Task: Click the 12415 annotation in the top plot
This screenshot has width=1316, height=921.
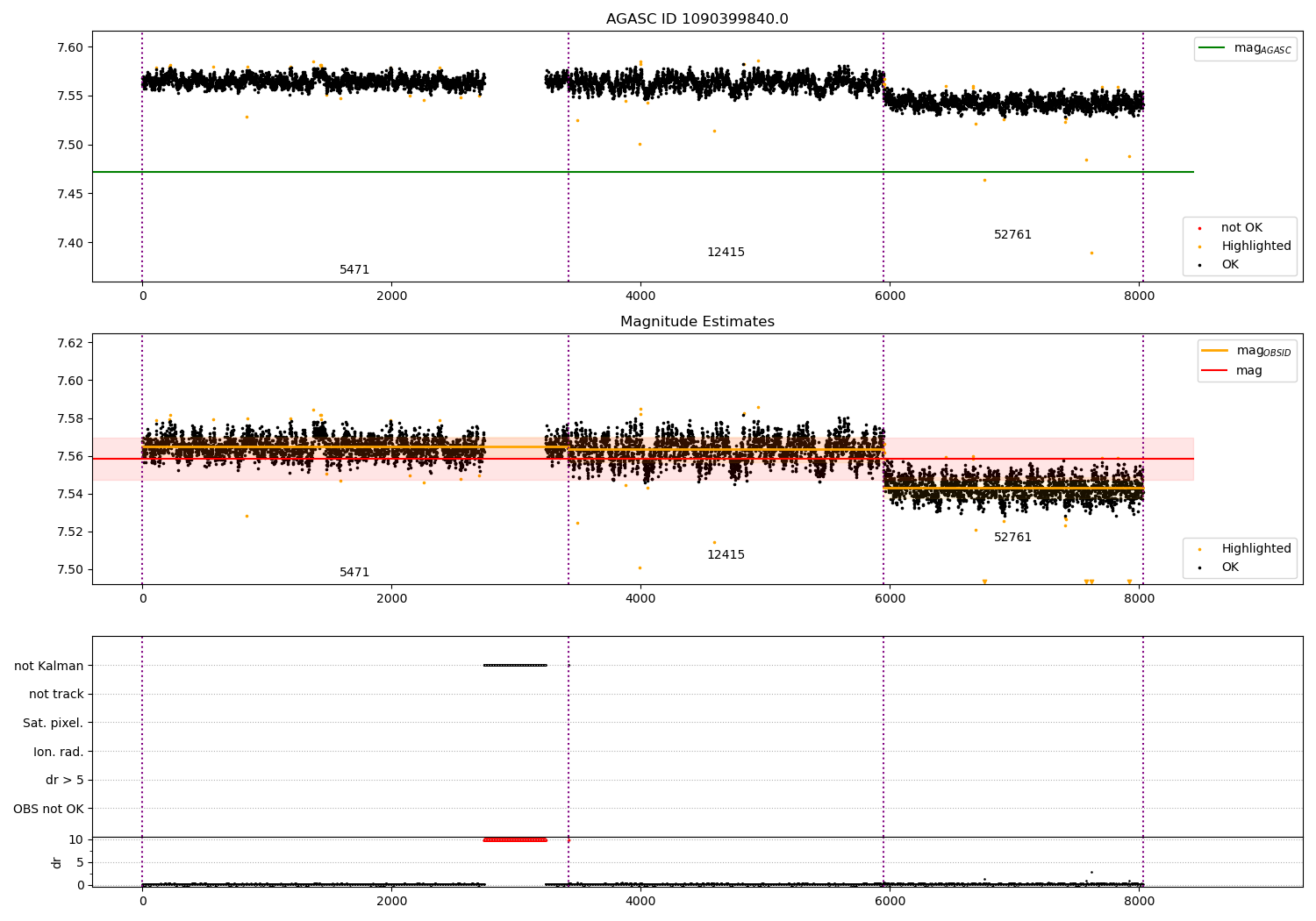Action: tap(726, 253)
